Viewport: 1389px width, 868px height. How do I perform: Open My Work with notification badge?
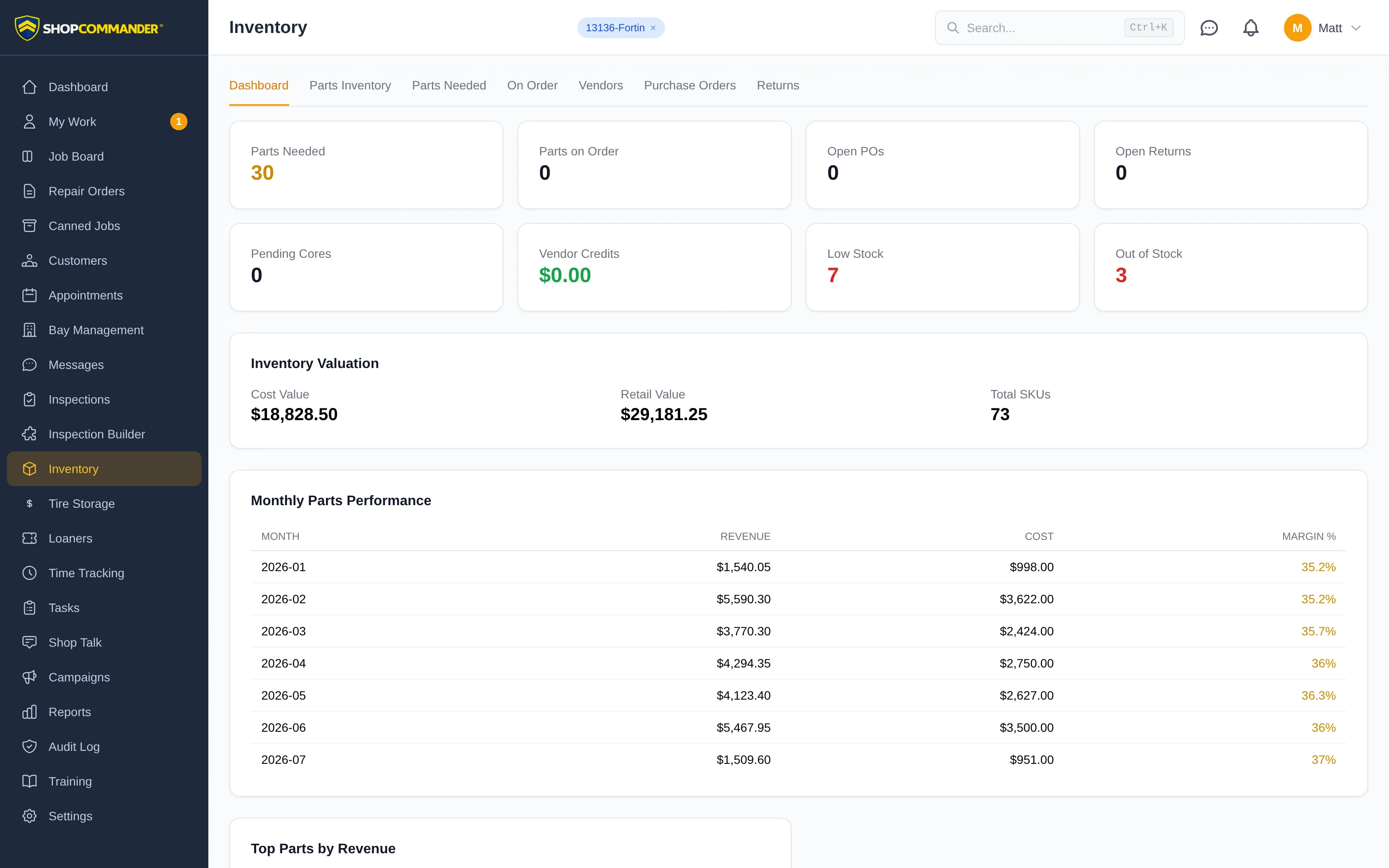tap(104, 122)
